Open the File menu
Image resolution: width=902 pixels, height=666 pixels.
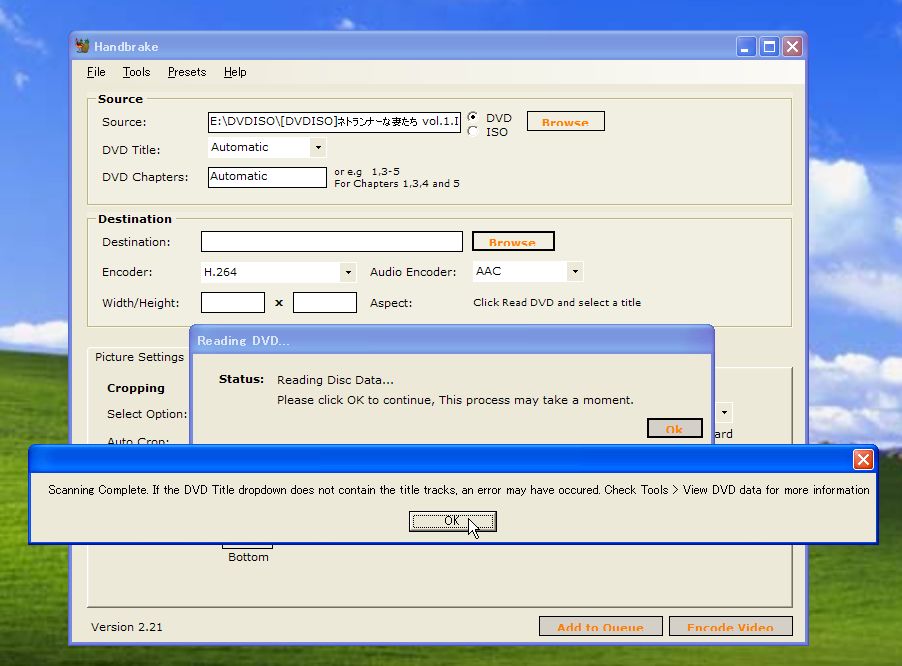[96, 72]
